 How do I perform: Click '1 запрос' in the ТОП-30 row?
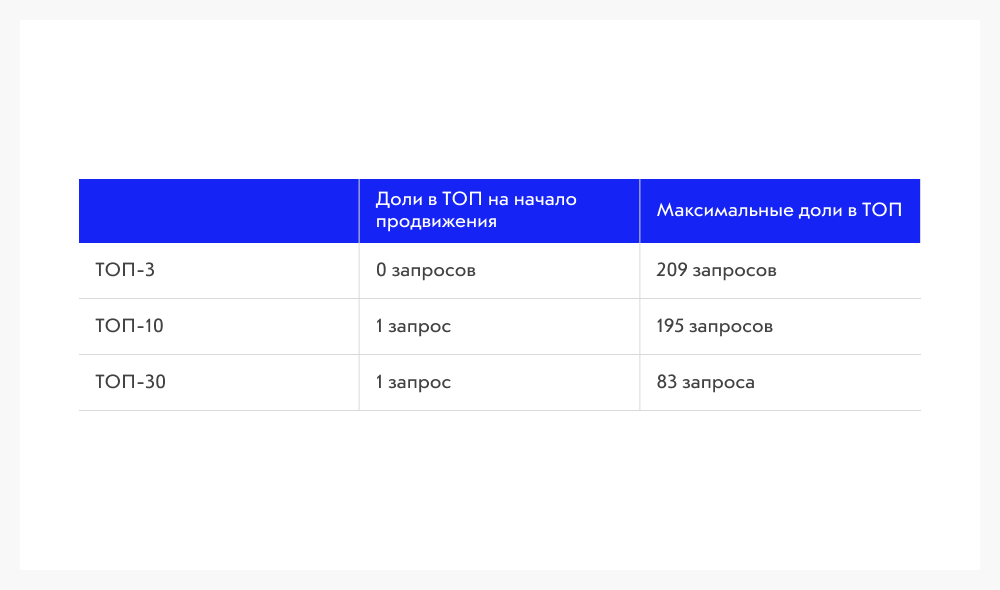413,383
